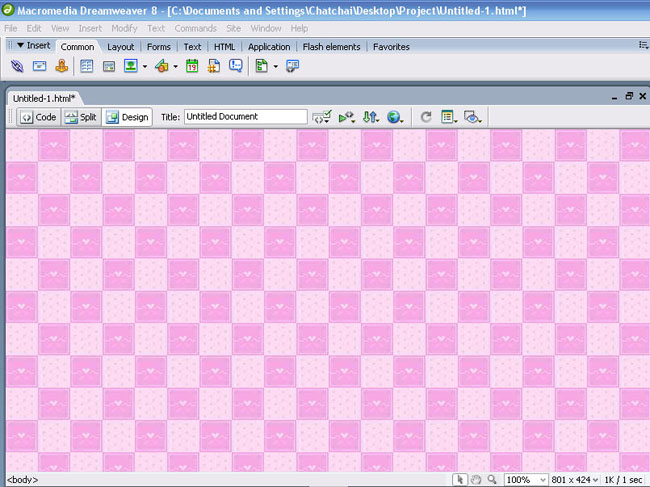Open the Site menu

(x=233, y=28)
